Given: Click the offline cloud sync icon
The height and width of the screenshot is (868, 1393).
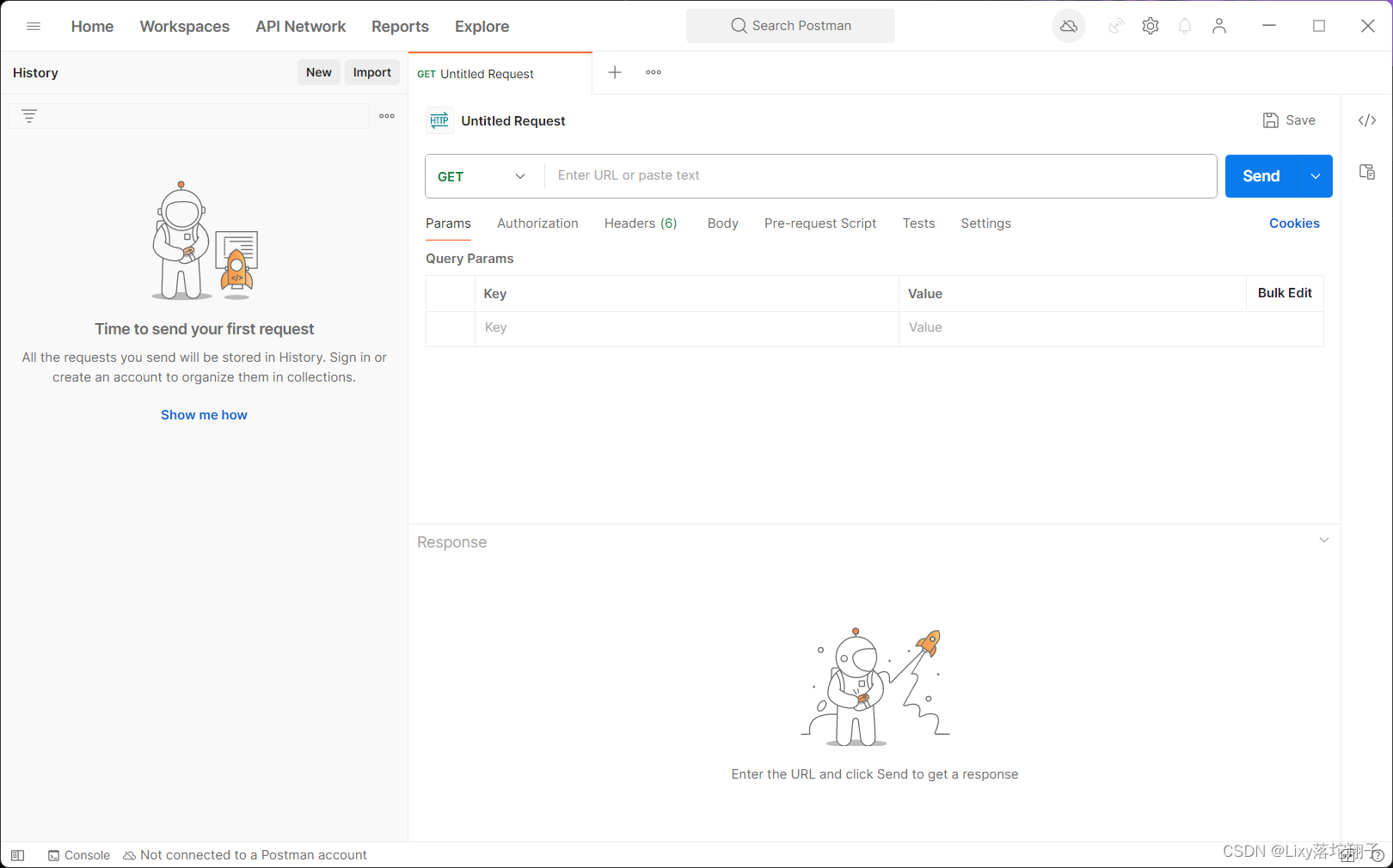Looking at the screenshot, I should coord(1069,26).
